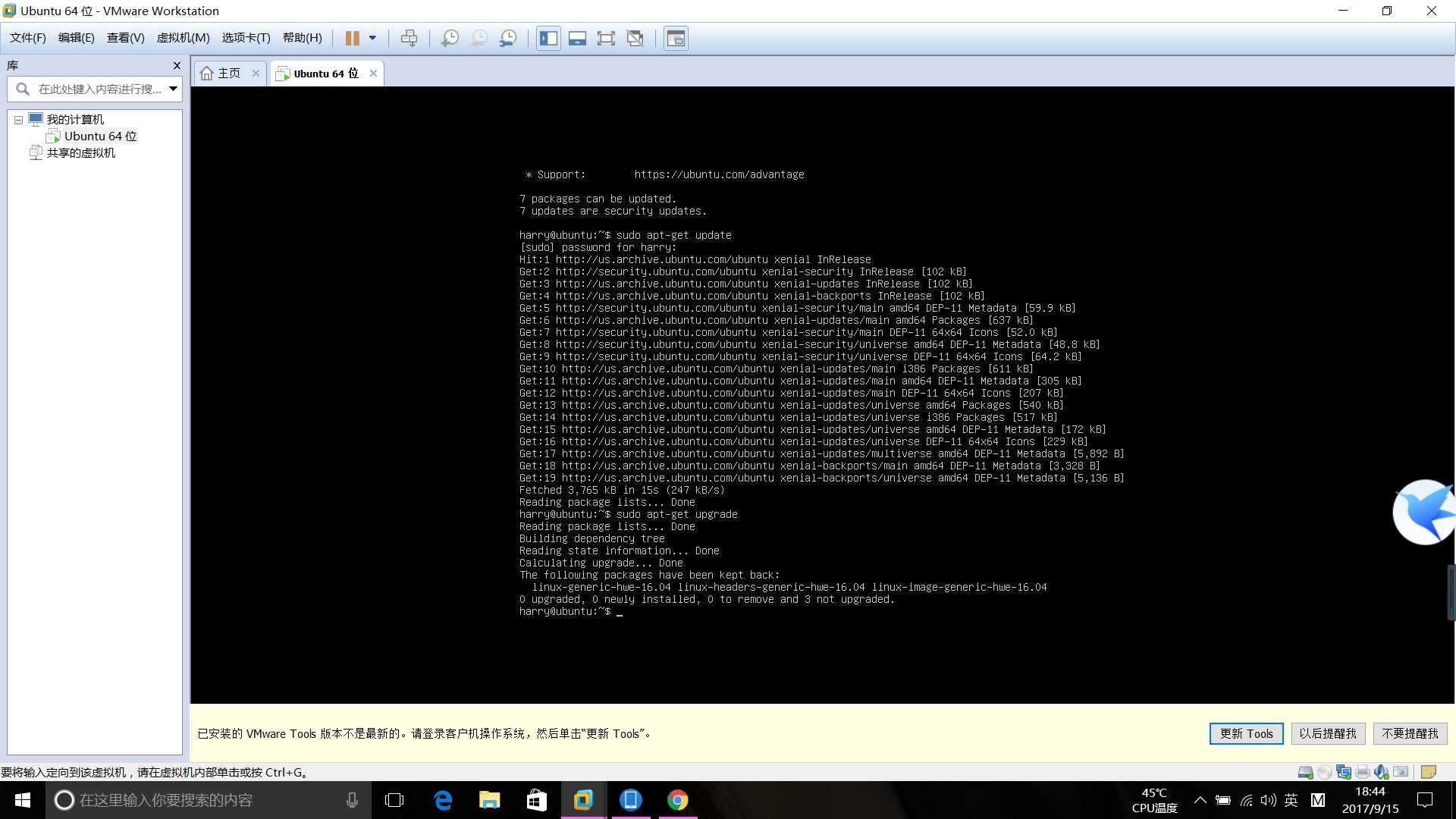Click the library search input field
The width and height of the screenshot is (1456, 819).
point(95,89)
